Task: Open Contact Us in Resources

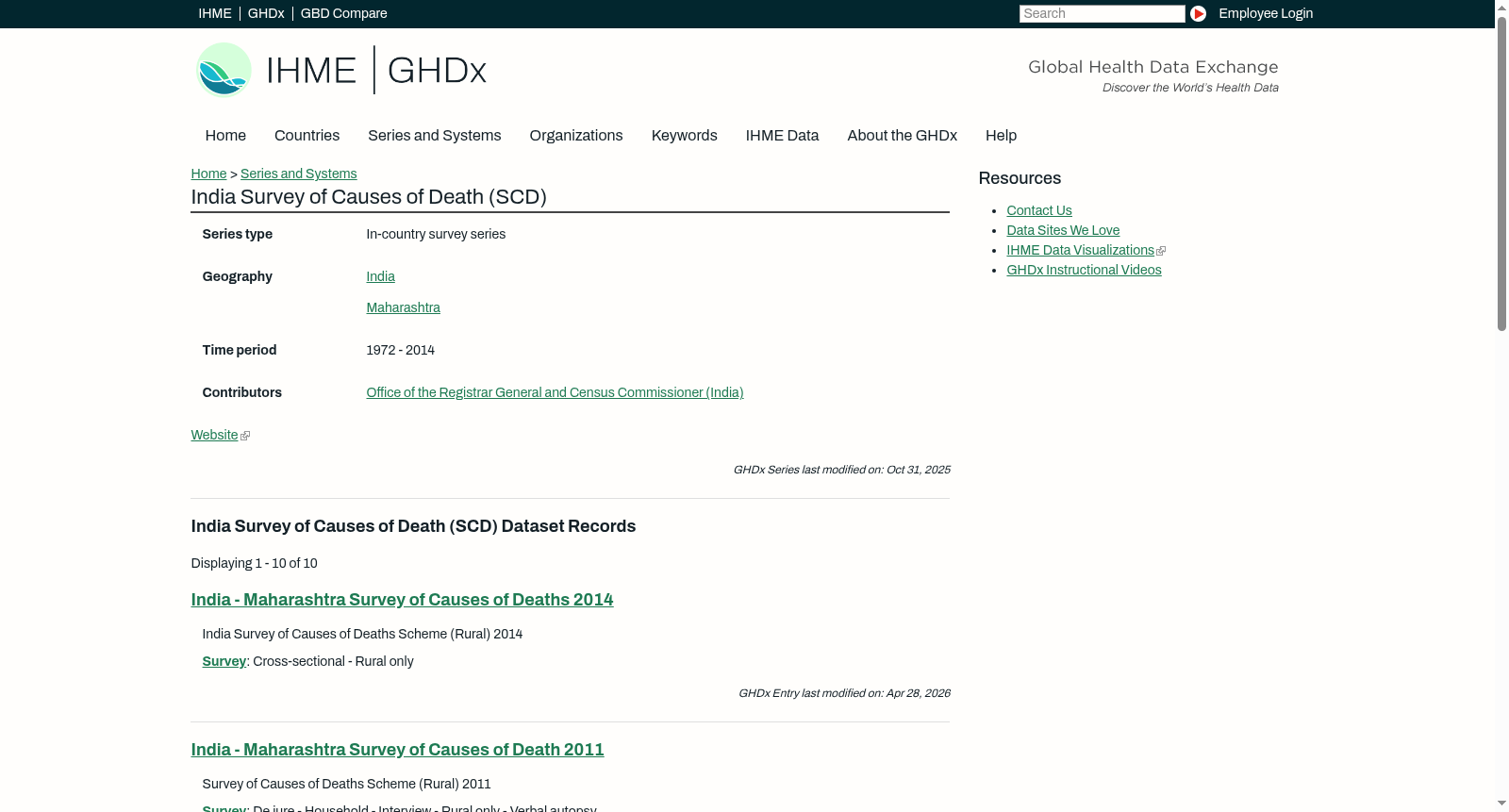Action: (1038, 210)
